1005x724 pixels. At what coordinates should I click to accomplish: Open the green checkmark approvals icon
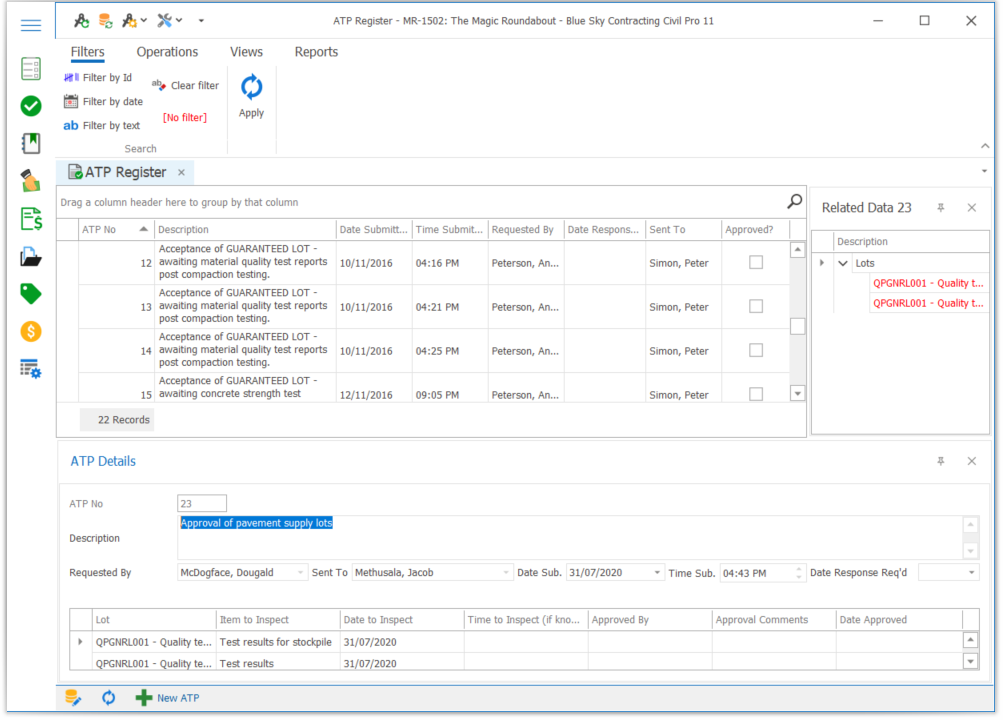(x=31, y=106)
